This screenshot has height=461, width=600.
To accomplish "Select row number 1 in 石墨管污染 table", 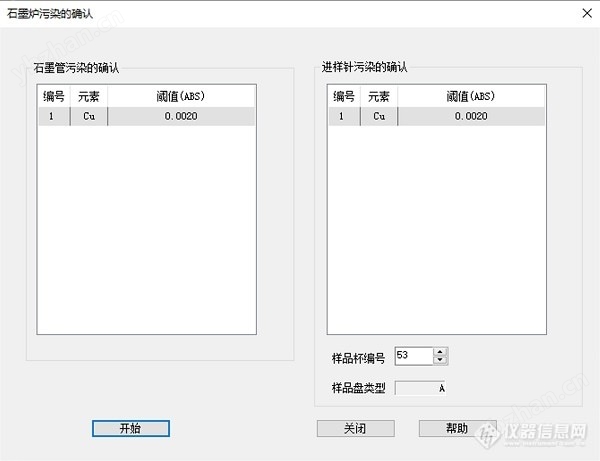I will click(x=53, y=116).
